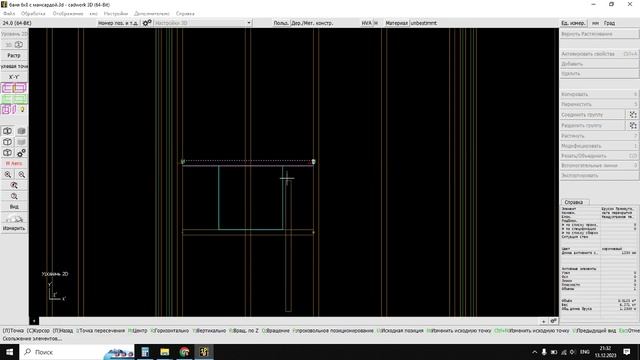The width and height of the screenshot is (640, 360).
Task: Click the Экспортировать button
Action: 598,176
